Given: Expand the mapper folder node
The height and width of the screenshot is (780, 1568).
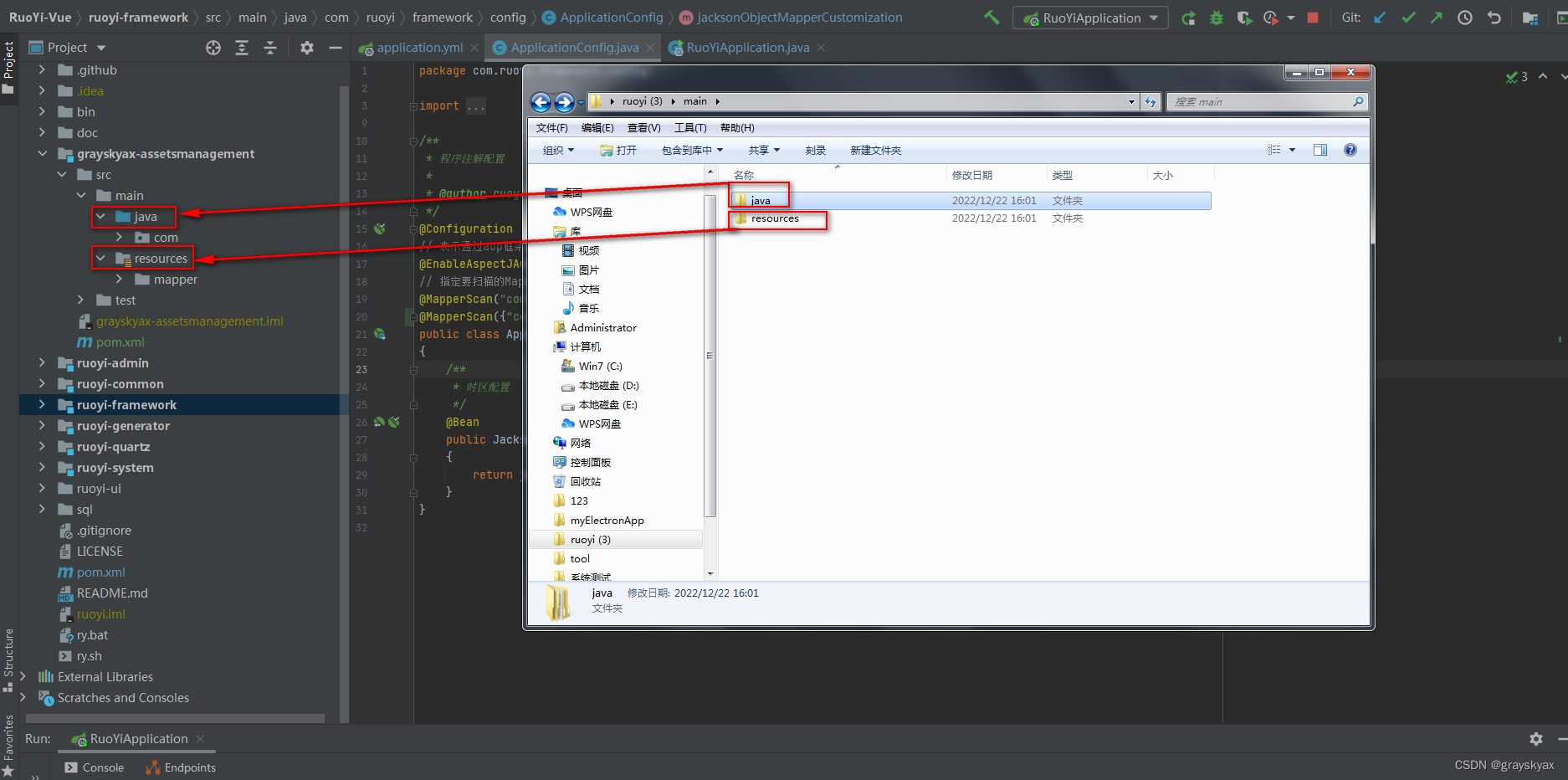Looking at the screenshot, I should (x=119, y=279).
